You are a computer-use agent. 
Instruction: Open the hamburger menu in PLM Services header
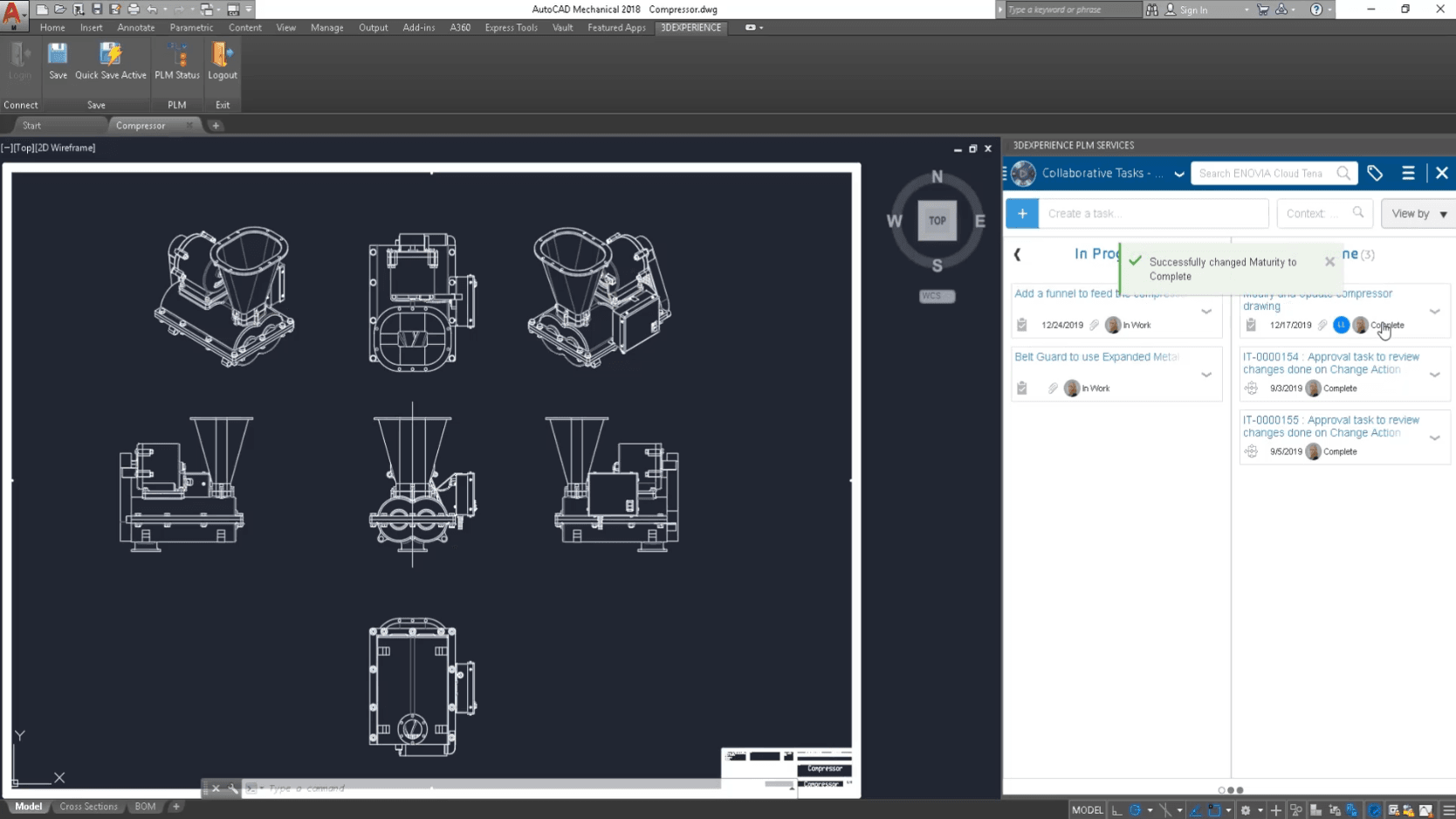point(1408,173)
